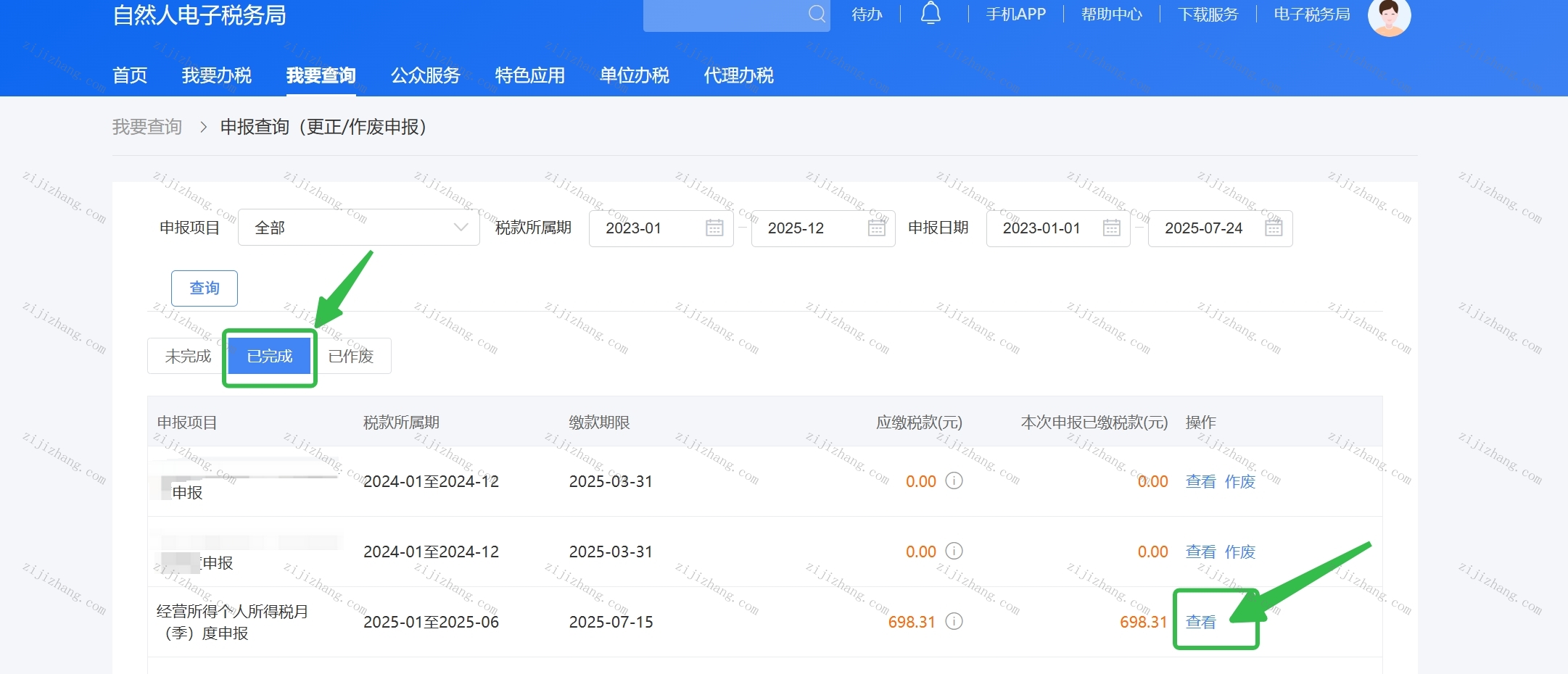Screen dimensions: 1568x674
Task: Click info icon beside 698.31 tax due
Action: pos(954,621)
